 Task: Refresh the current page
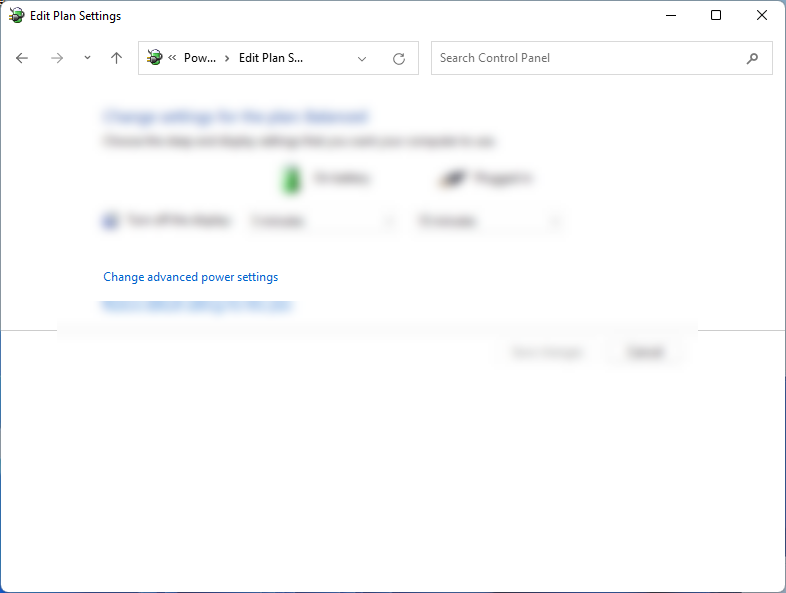click(x=399, y=59)
